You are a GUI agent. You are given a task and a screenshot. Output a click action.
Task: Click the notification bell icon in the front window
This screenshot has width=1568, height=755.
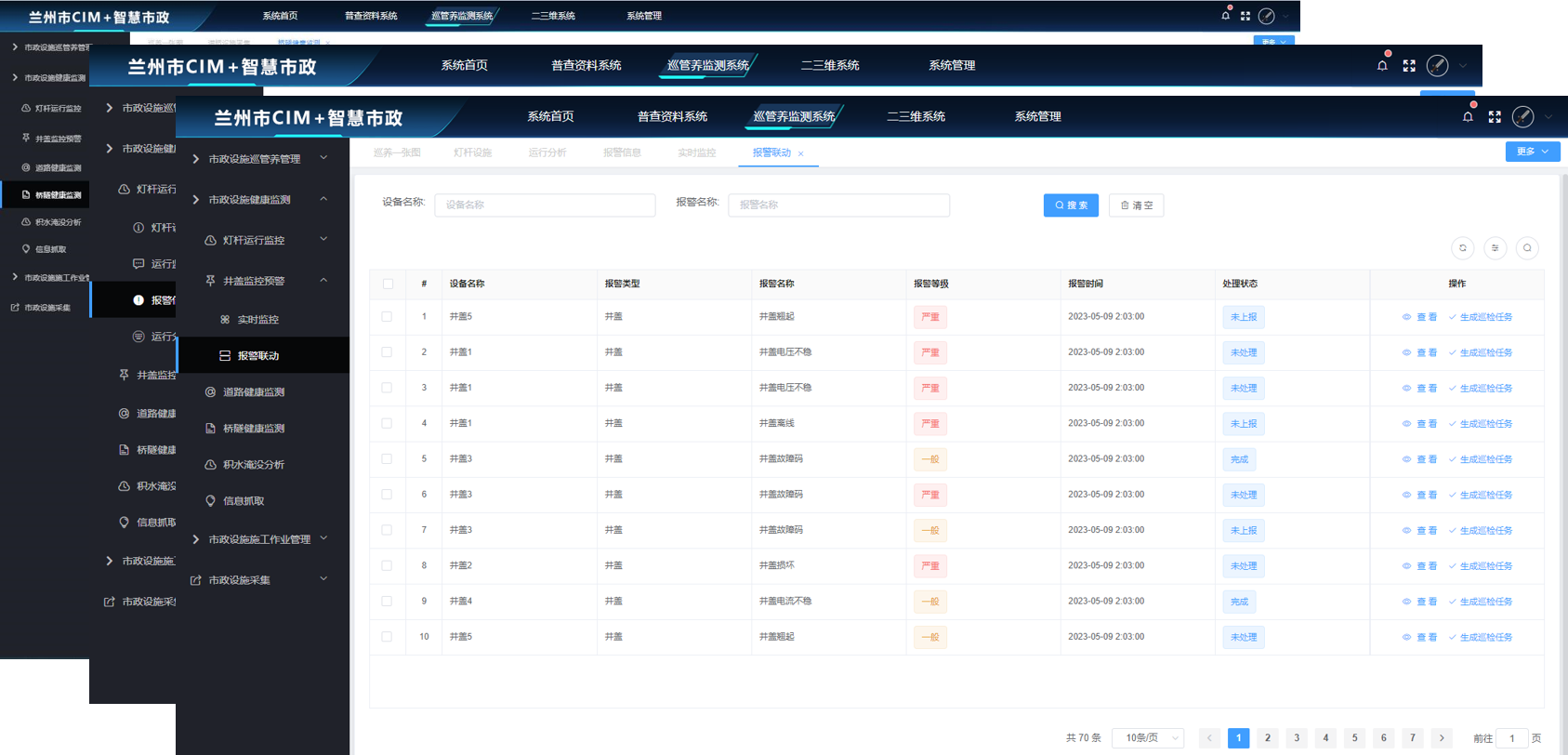click(x=1468, y=117)
